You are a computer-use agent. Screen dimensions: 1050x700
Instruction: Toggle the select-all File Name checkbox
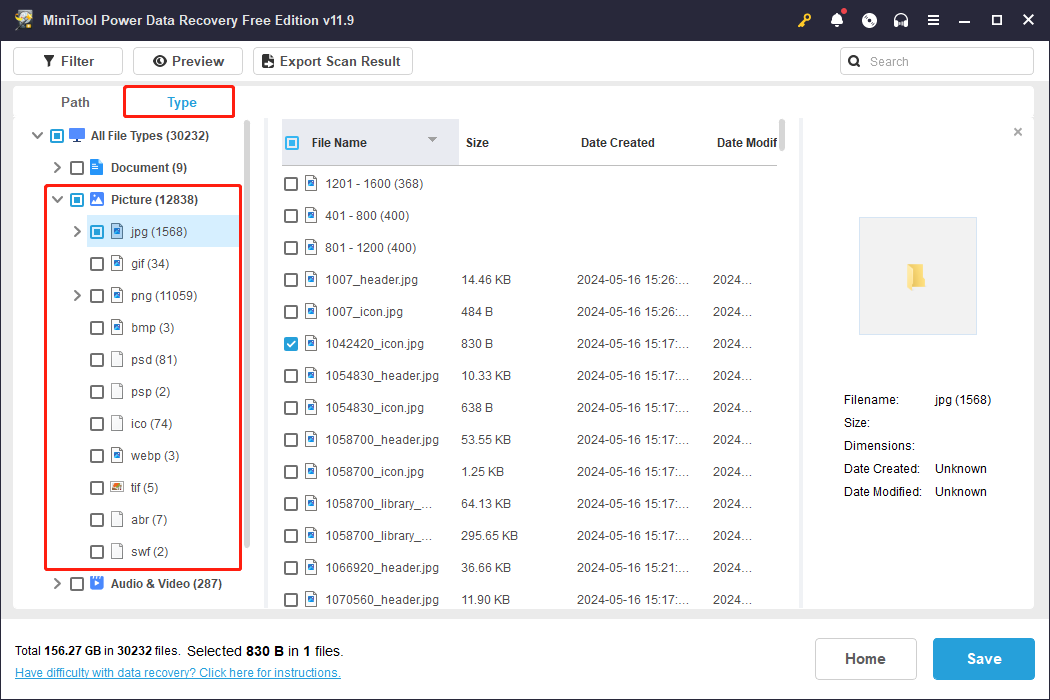pyautogui.click(x=292, y=143)
